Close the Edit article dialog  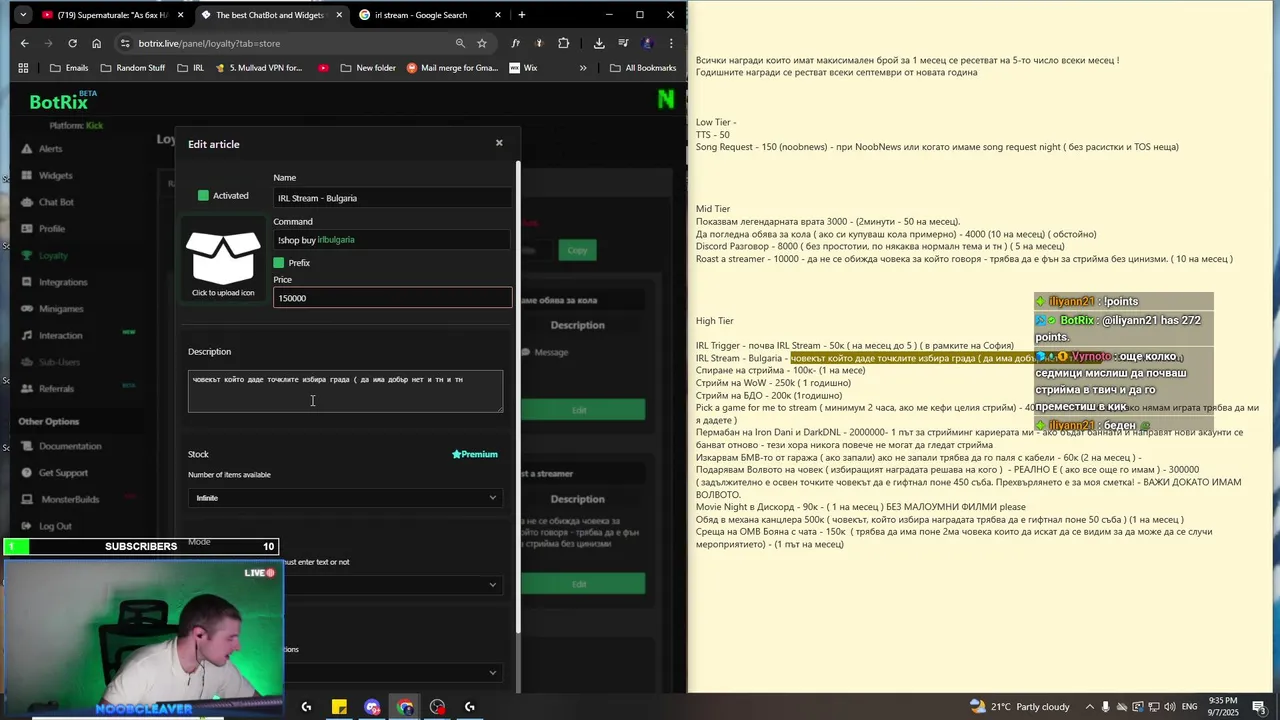(499, 143)
